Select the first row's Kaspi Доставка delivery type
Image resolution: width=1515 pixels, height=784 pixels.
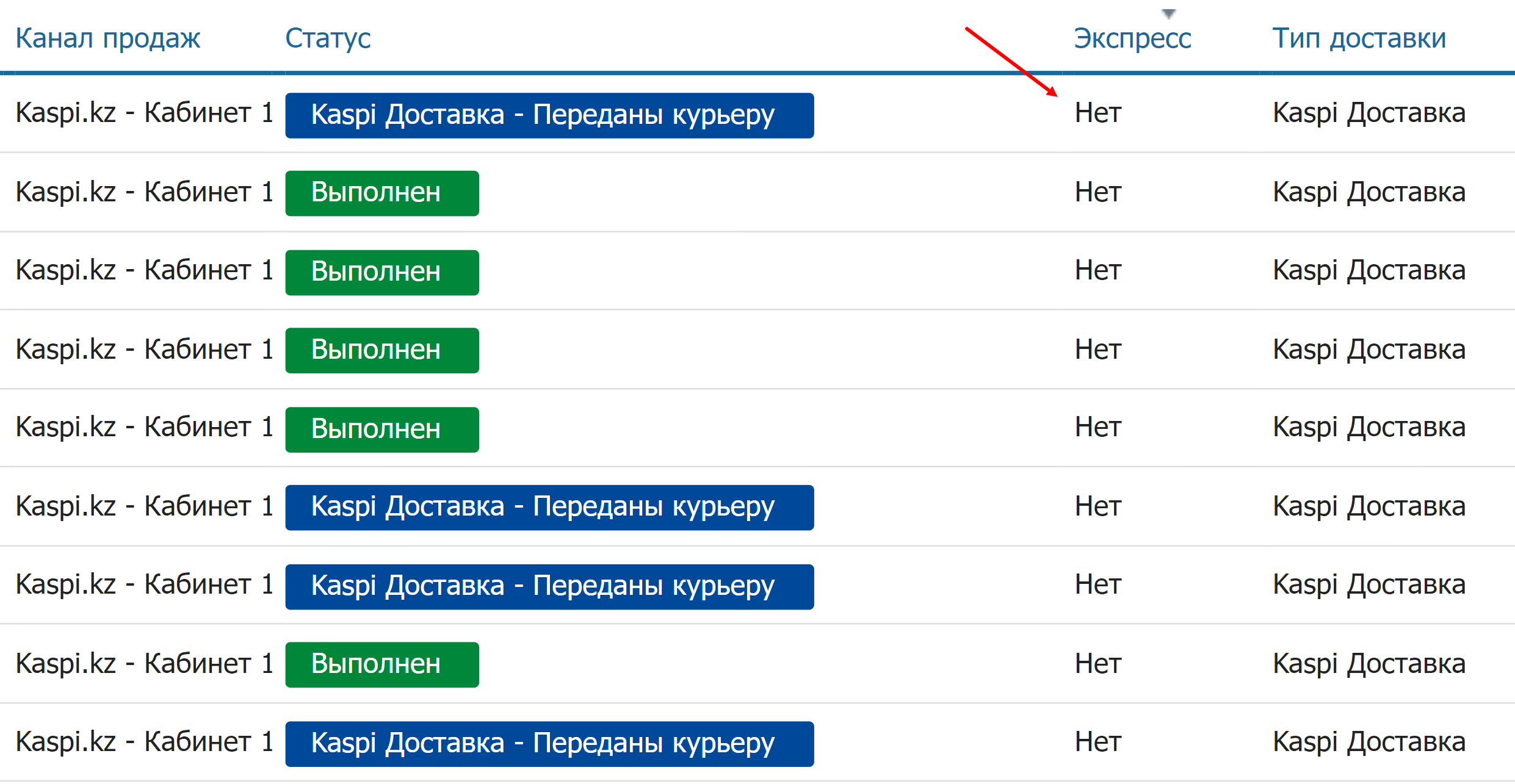1369,113
